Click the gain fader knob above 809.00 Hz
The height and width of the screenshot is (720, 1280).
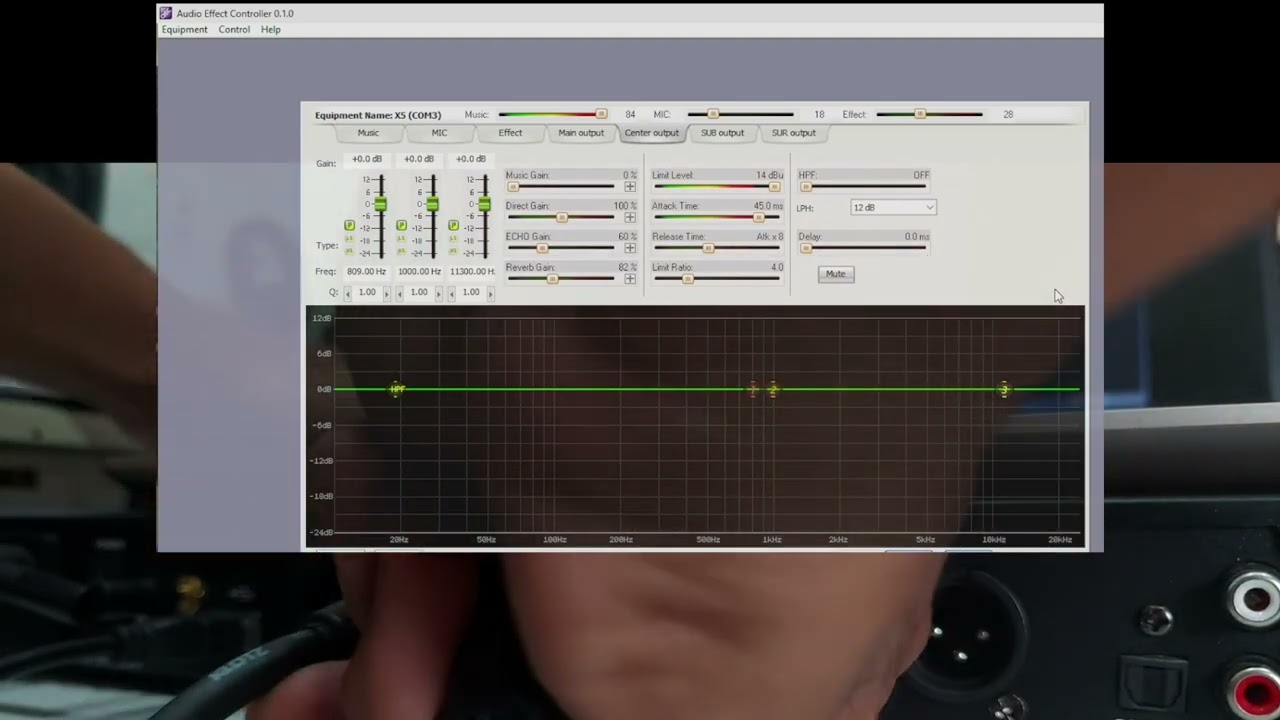click(x=380, y=204)
